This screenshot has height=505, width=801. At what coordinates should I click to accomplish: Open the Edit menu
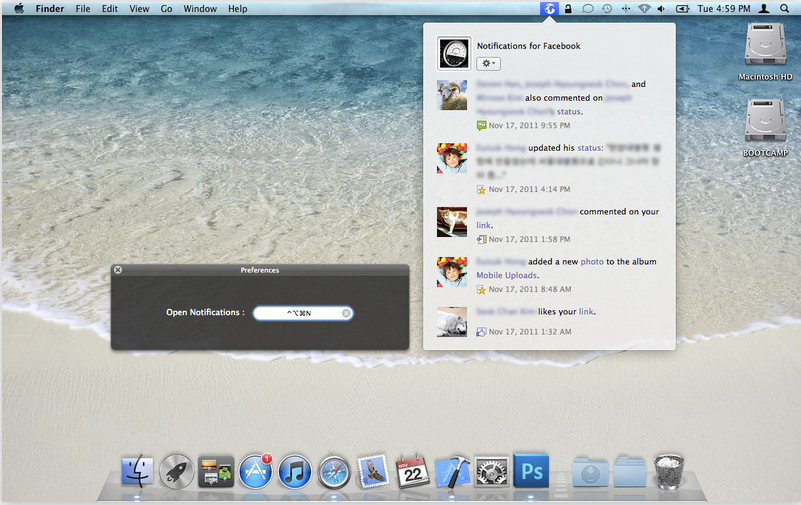click(x=110, y=9)
